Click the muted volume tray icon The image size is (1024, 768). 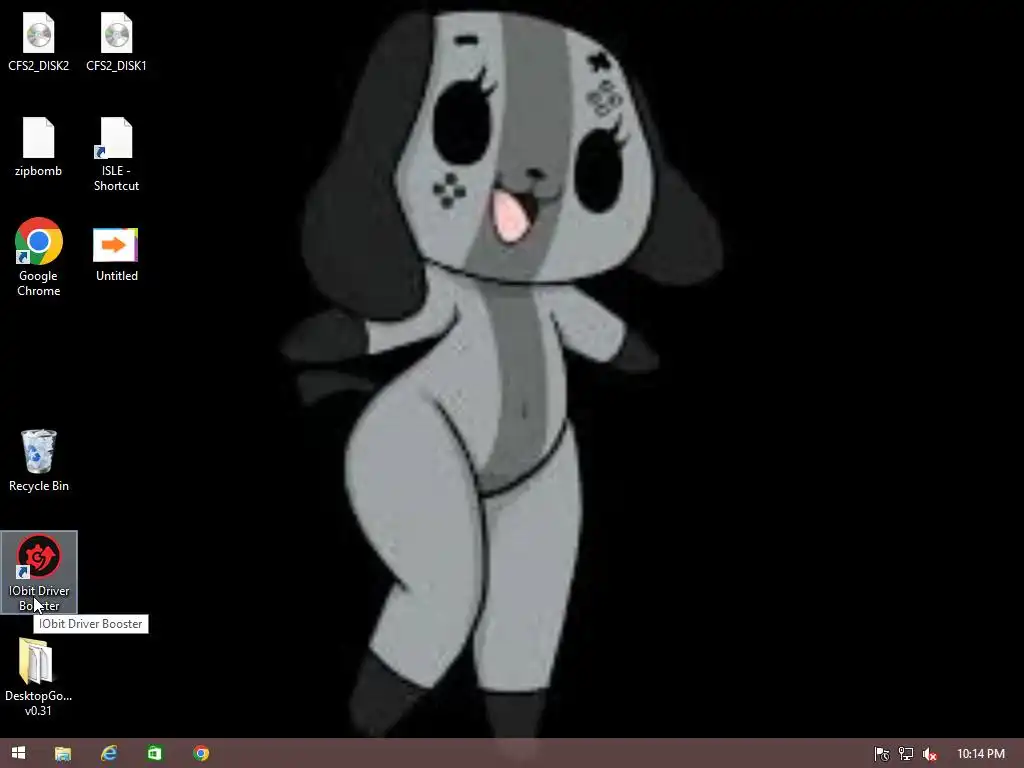(x=930, y=754)
